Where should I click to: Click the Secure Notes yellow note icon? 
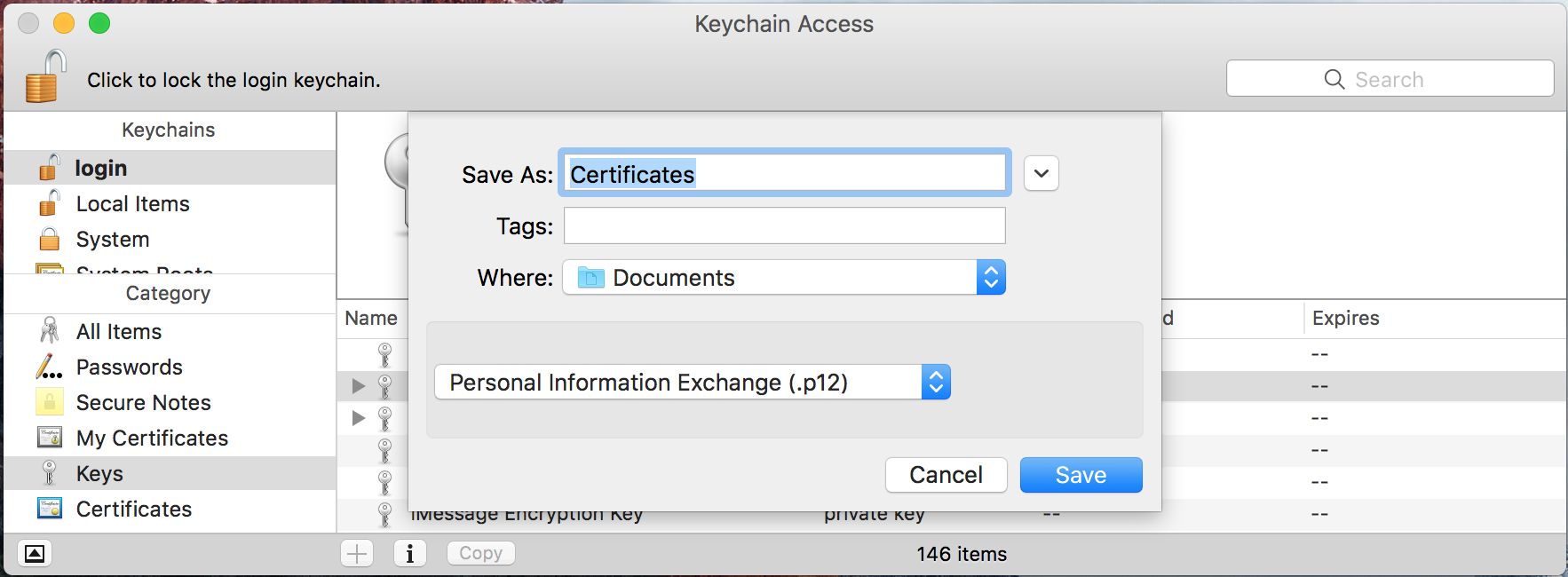pos(50,402)
